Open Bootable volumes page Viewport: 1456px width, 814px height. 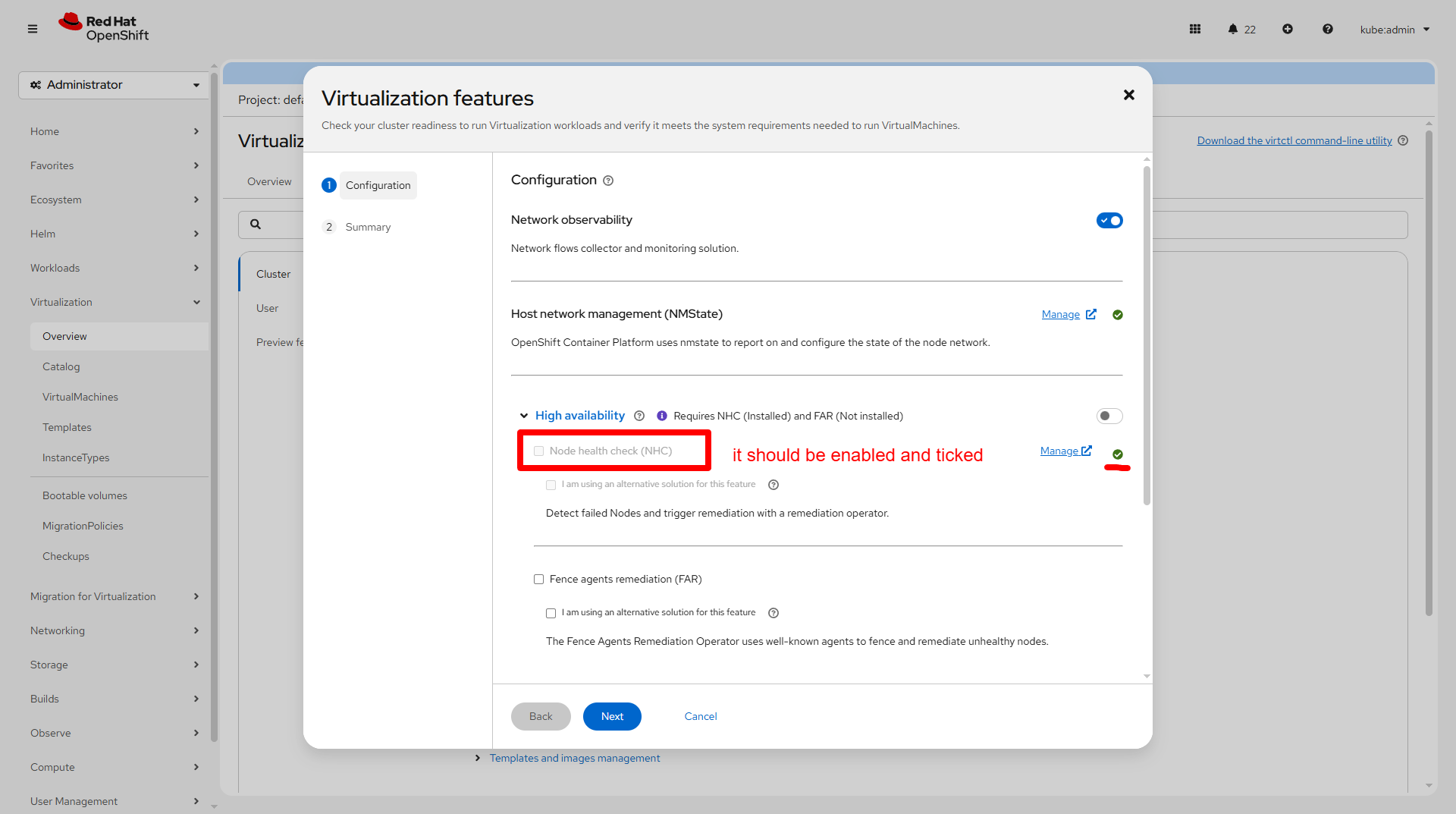(85, 495)
